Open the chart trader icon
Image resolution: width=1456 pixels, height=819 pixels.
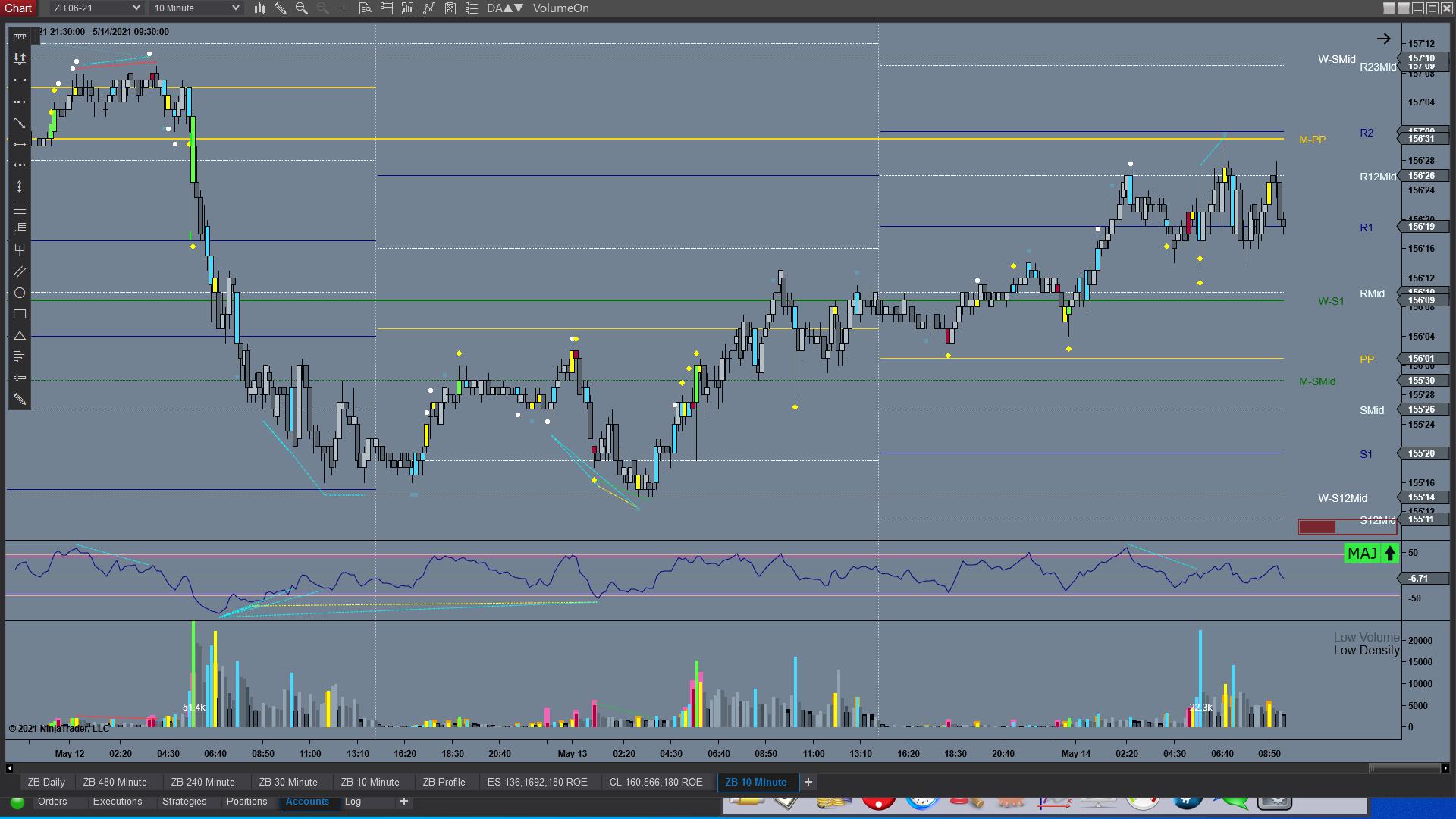click(x=387, y=8)
